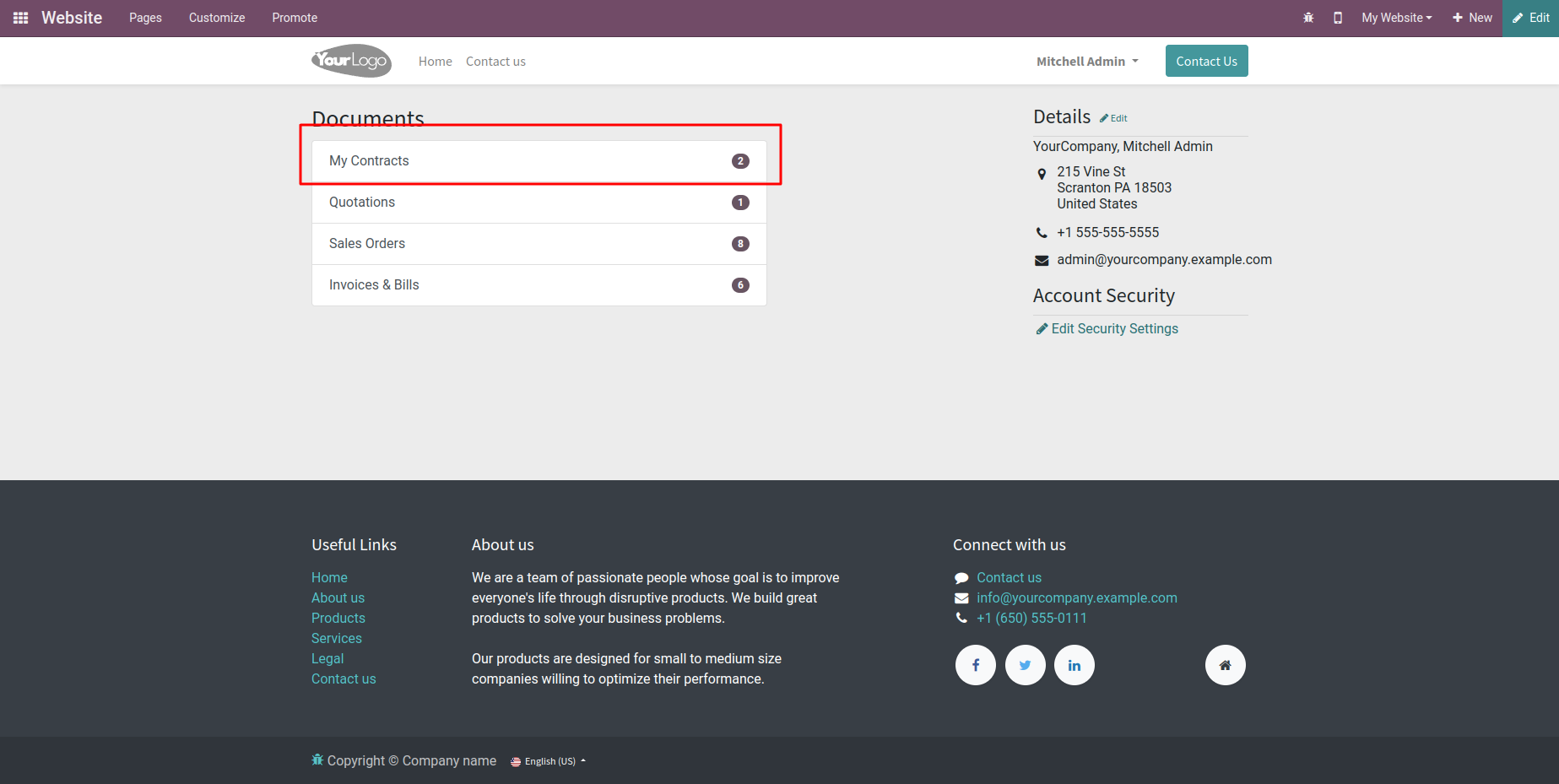Click the small Edit link beside Details
1559x784 pixels.
tap(1114, 118)
